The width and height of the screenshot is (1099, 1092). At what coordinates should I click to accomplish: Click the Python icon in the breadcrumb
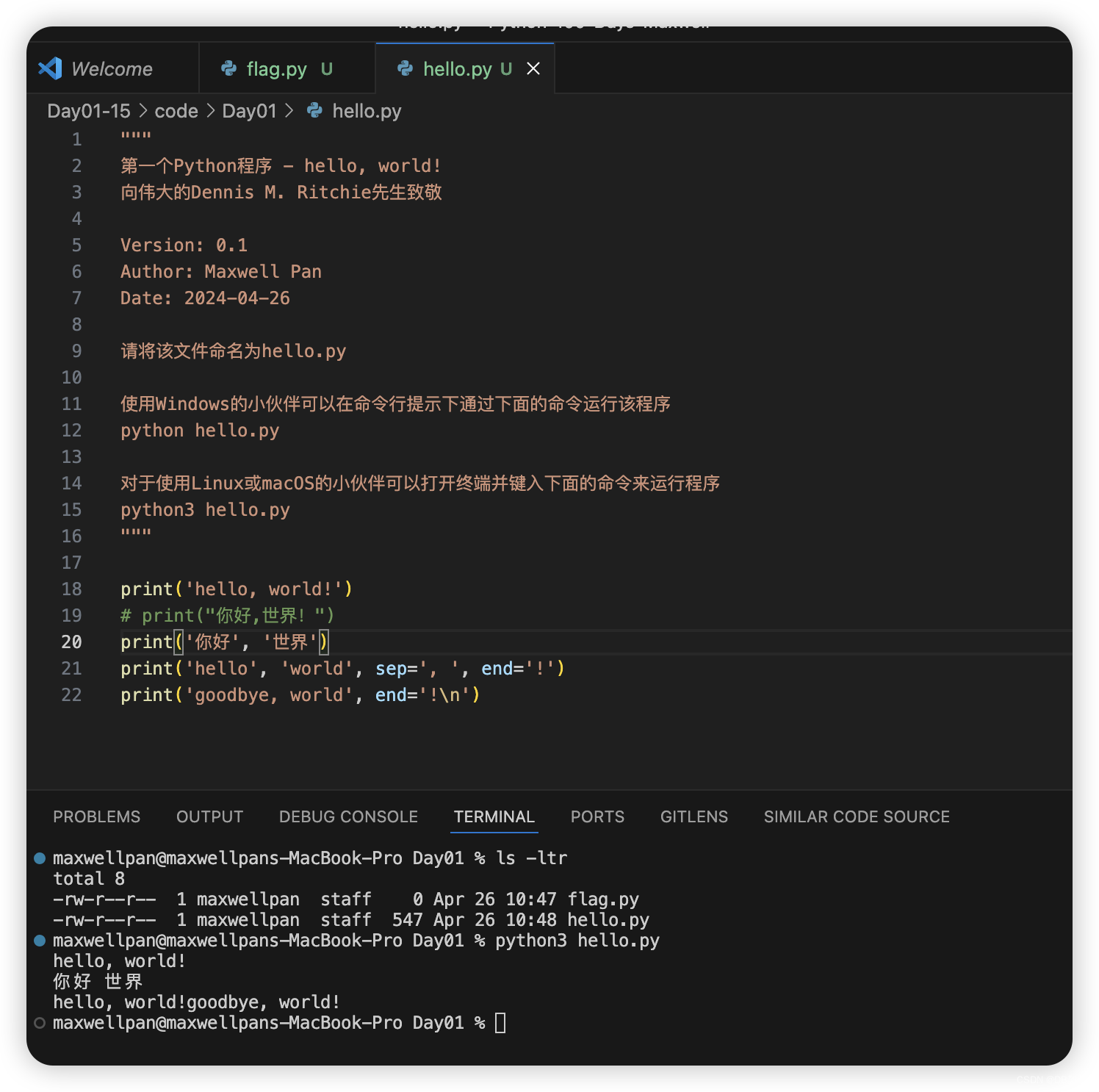click(314, 110)
